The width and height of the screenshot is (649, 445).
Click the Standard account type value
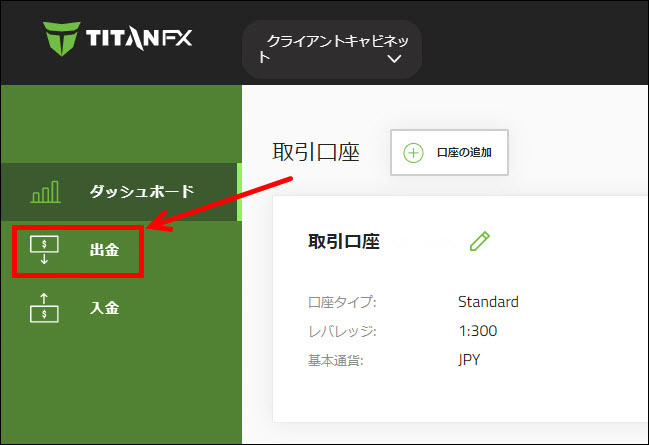pos(488,302)
